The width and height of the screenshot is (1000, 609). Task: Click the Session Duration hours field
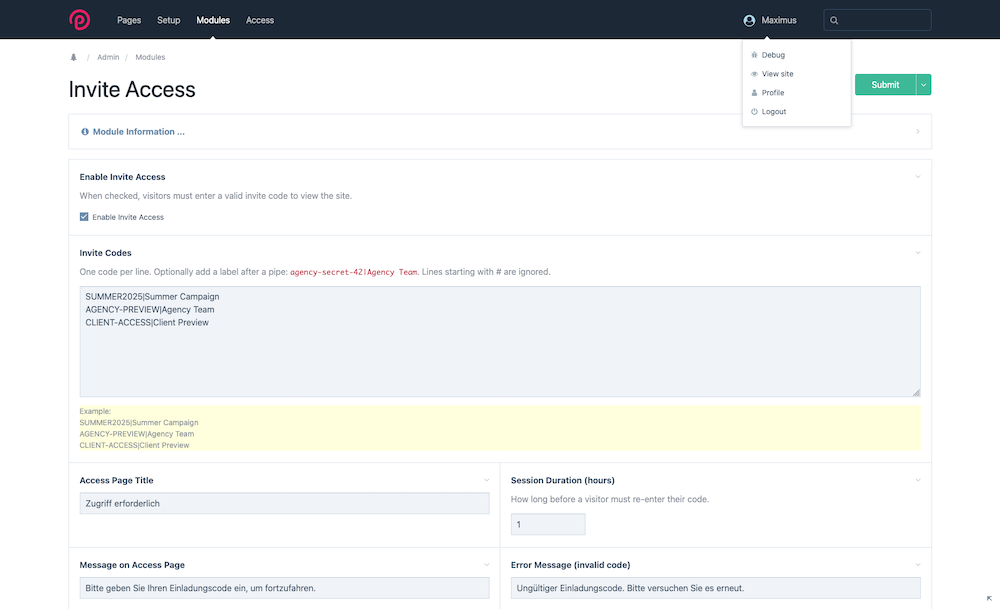pyautogui.click(x=547, y=524)
